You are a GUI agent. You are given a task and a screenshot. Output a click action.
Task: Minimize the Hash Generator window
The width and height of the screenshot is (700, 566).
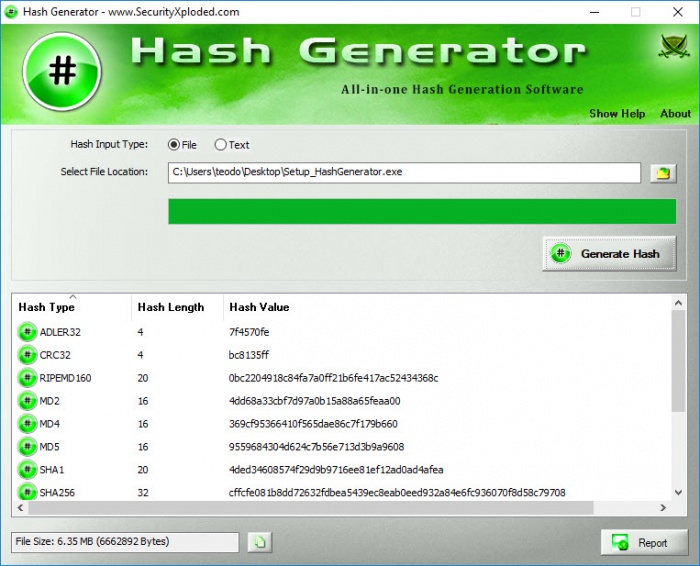(595, 12)
